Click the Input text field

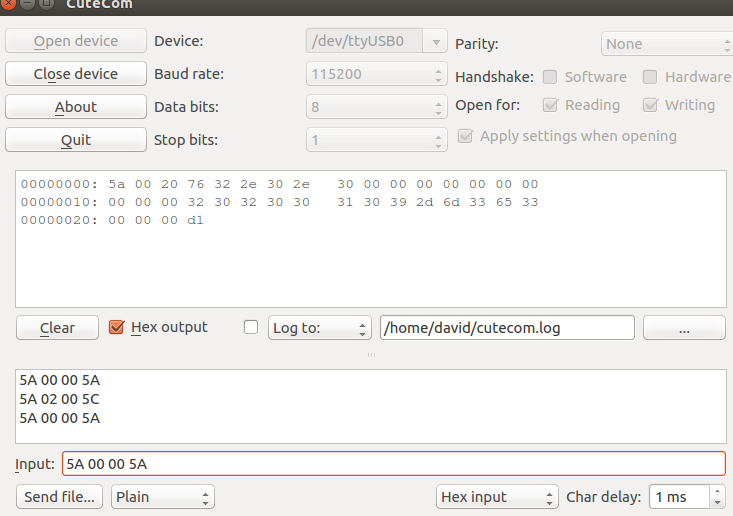point(394,464)
